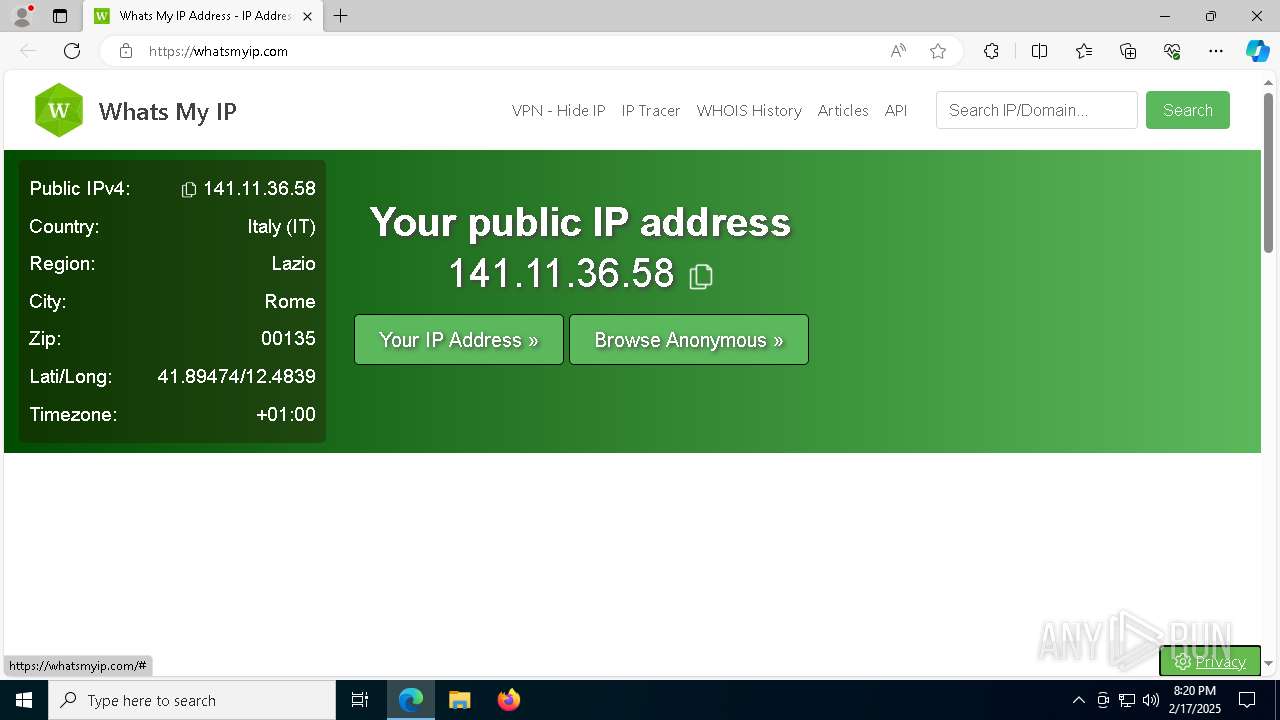View site information lock icon
The width and height of the screenshot is (1280, 720).
125,51
